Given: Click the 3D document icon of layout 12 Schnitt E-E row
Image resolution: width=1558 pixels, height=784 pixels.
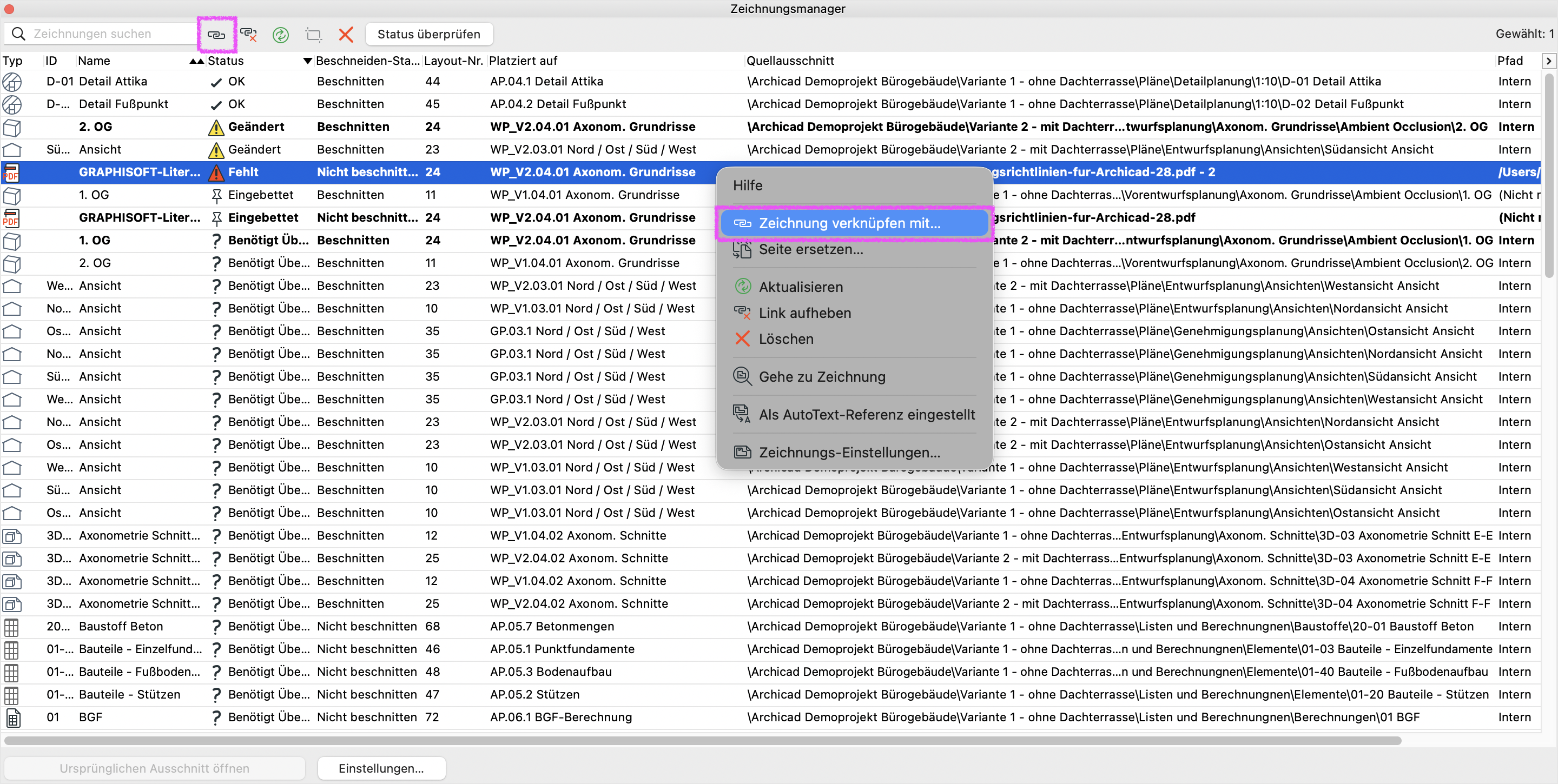Looking at the screenshot, I should coord(11,536).
